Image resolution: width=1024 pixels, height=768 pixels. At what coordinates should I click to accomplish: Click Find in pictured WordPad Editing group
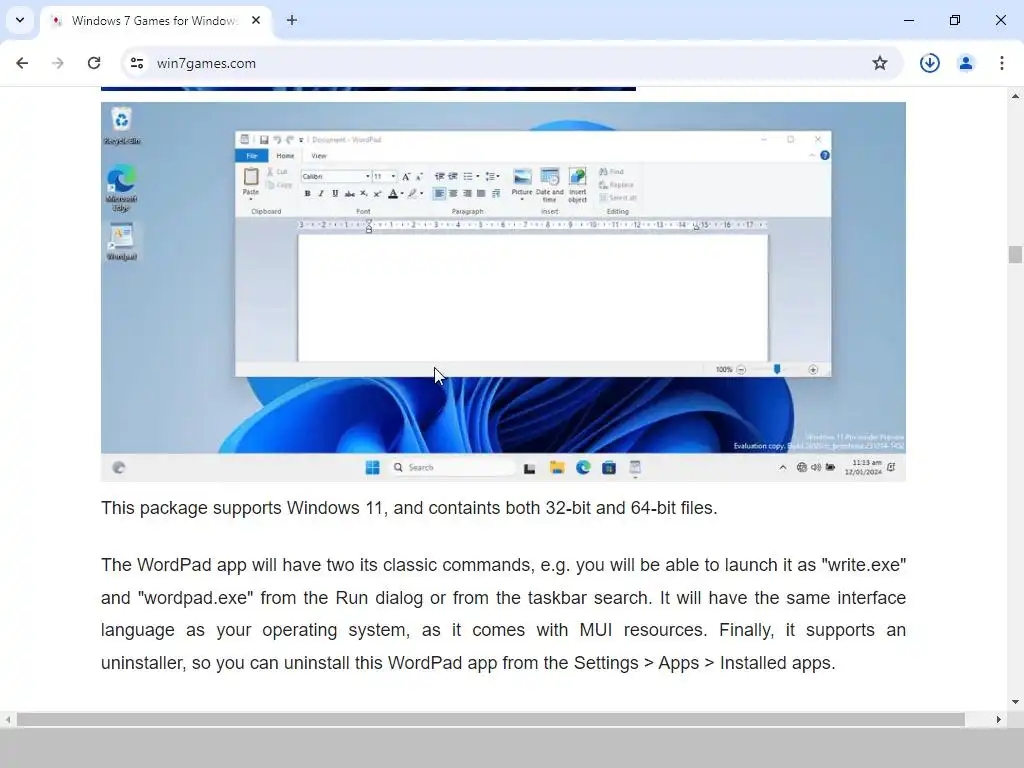(612, 172)
